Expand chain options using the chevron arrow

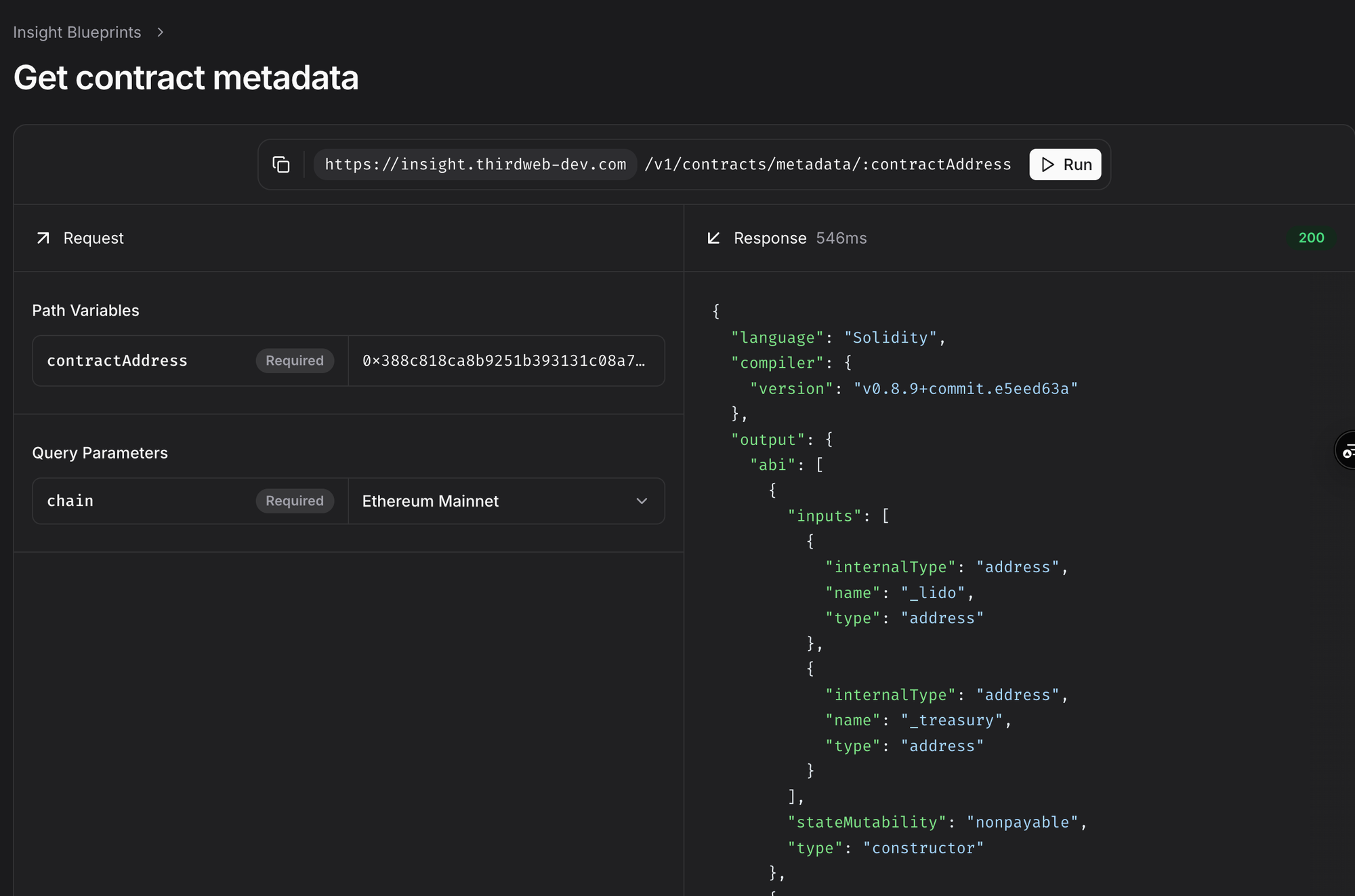click(x=642, y=501)
